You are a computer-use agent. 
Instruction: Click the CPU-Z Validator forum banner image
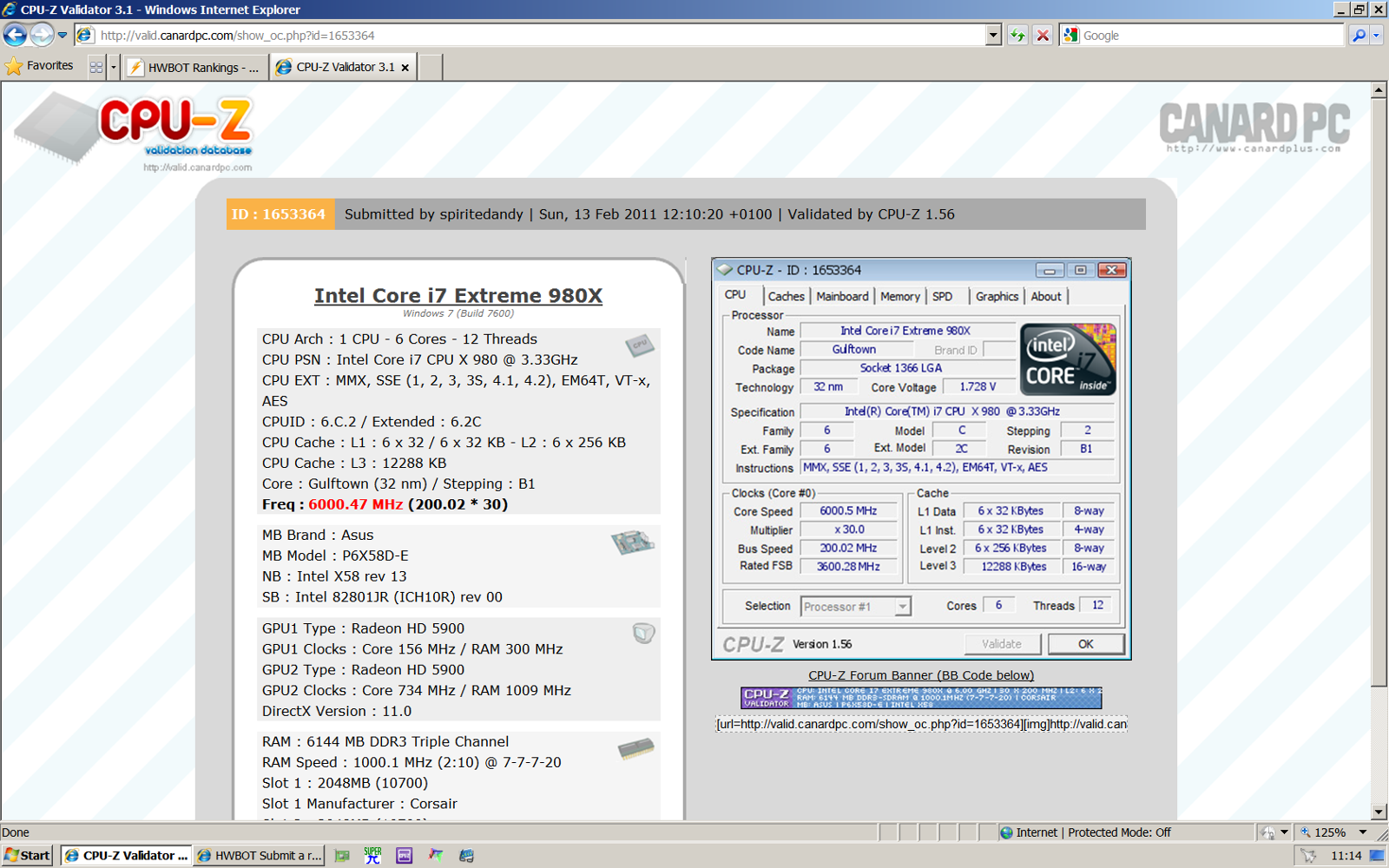point(921,698)
